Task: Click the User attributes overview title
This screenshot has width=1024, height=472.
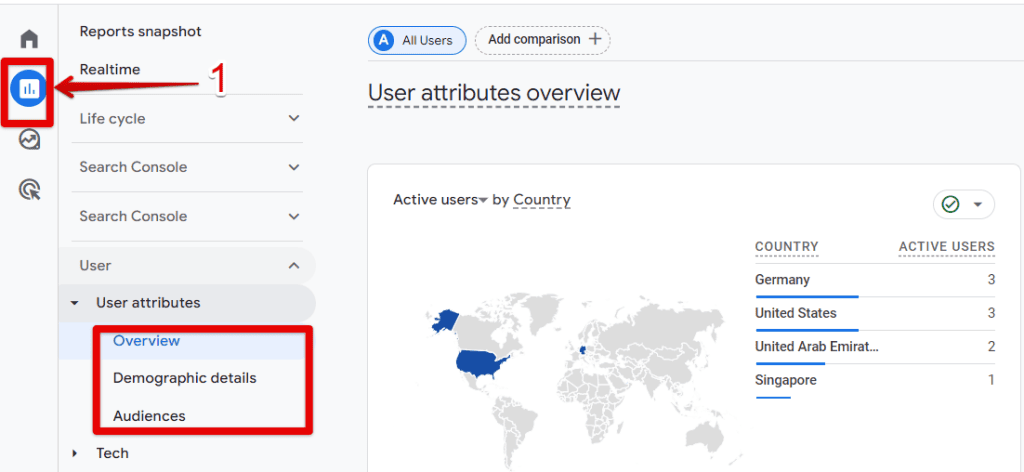Action: point(494,93)
